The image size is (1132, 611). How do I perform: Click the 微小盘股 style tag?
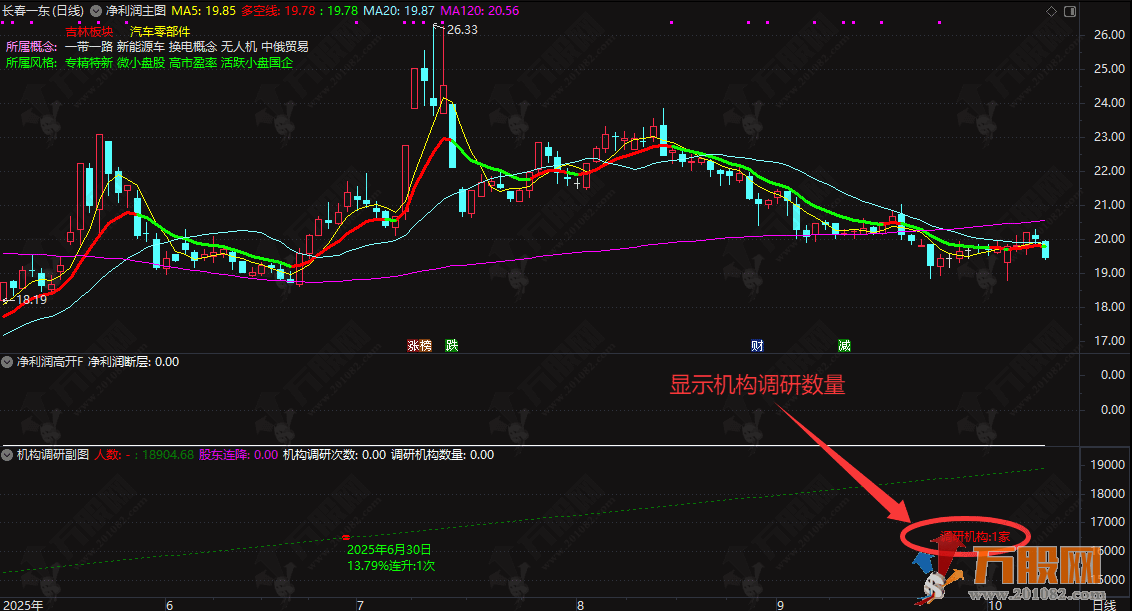click(141, 62)
